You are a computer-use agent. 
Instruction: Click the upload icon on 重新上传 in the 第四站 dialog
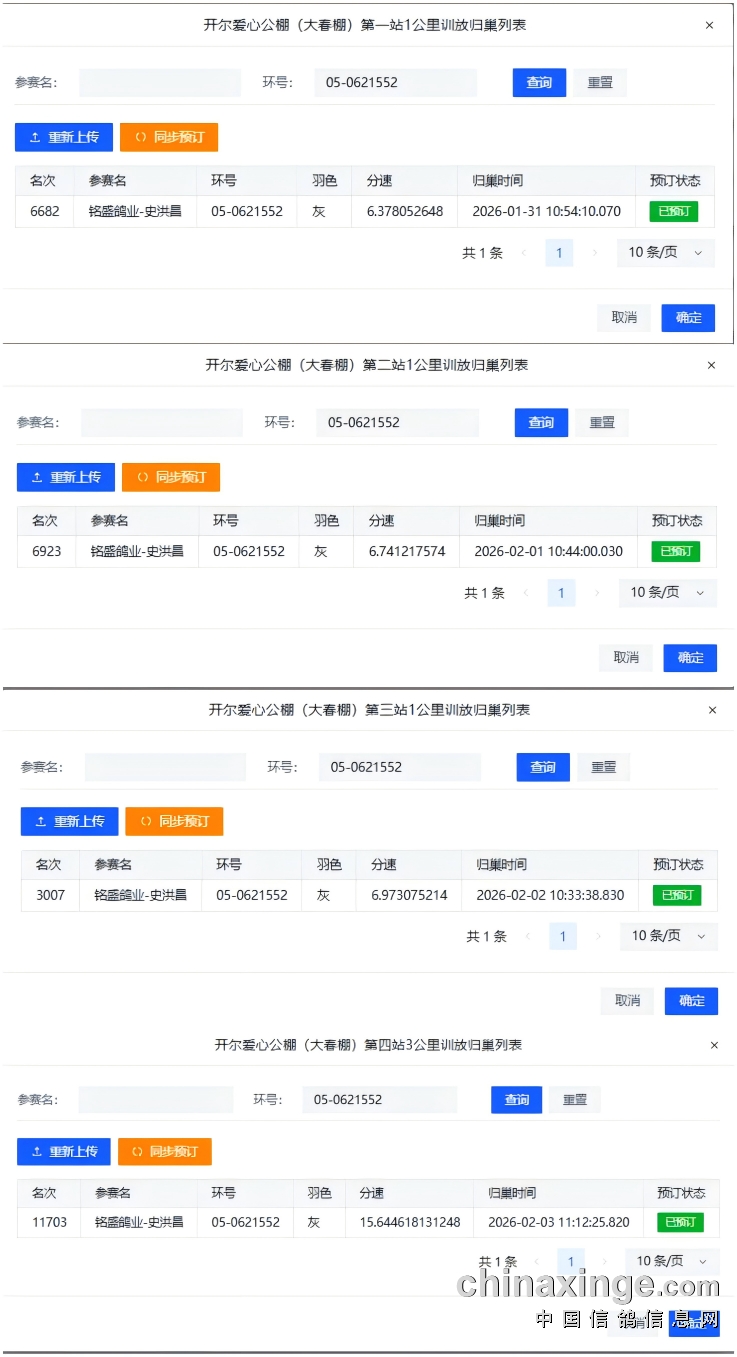pos(37,1152)
